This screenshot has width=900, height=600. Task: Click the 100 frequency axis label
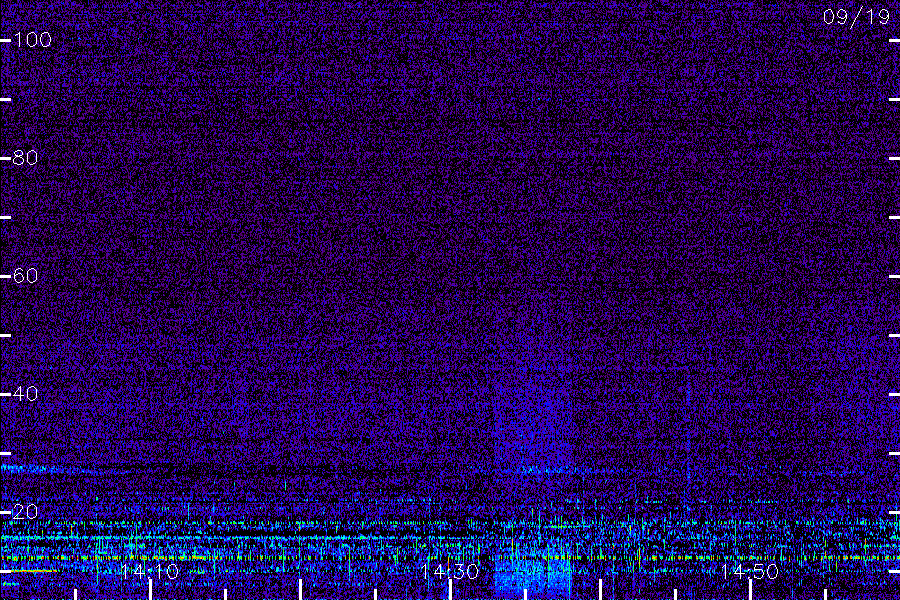(x=33, y=40)
